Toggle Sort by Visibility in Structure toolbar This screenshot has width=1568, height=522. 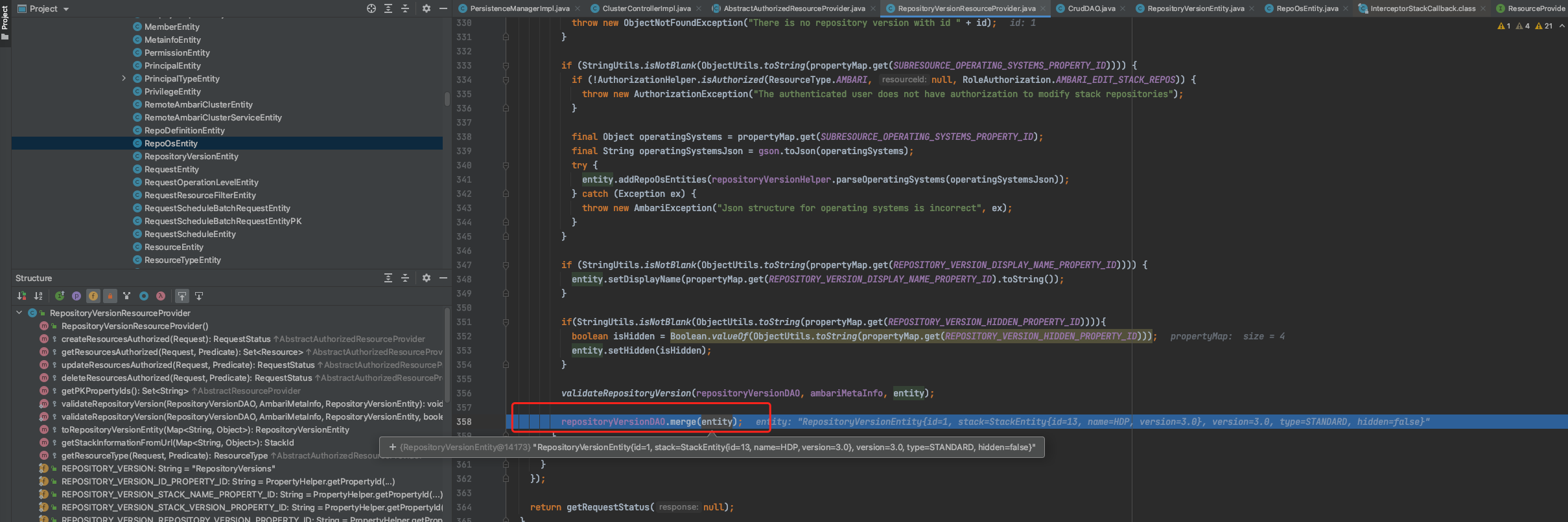pos(21,296)
